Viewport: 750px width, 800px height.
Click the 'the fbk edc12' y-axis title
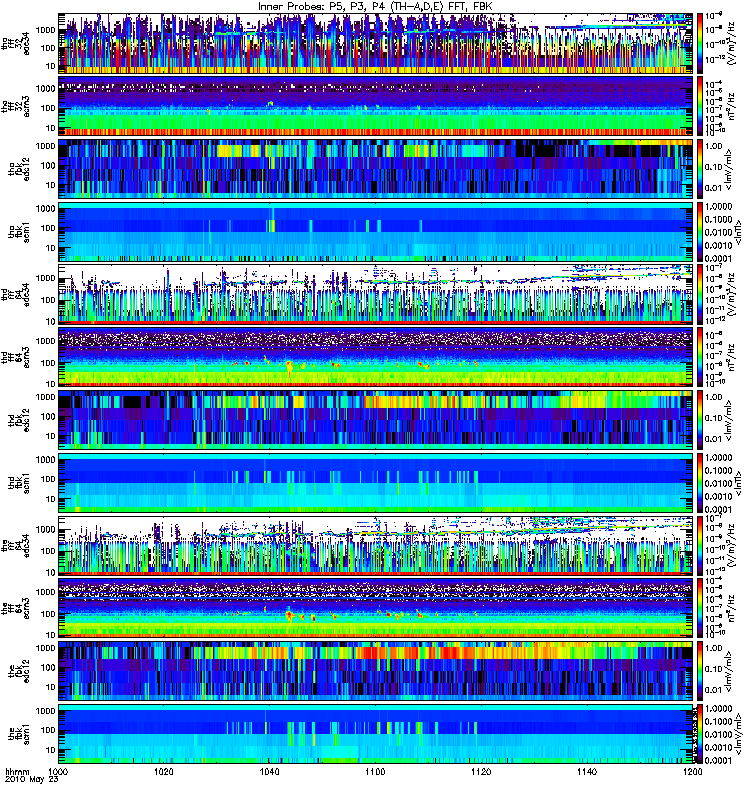point(19,671)
